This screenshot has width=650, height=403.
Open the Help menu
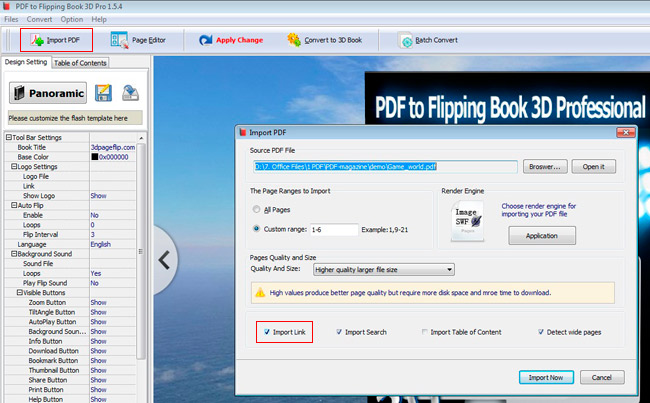99,19
